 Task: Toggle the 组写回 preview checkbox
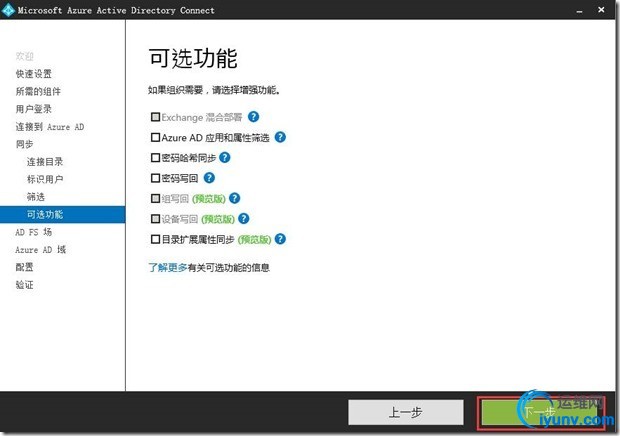point(155,198)
